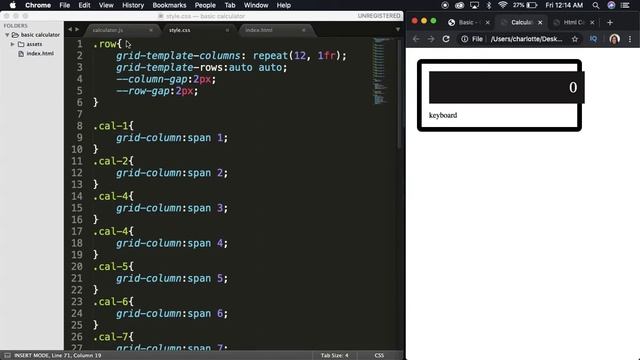Go back in Chrome
Image resolution: width=640 pixels, height=360 pixels.
(x=416, y=39)
